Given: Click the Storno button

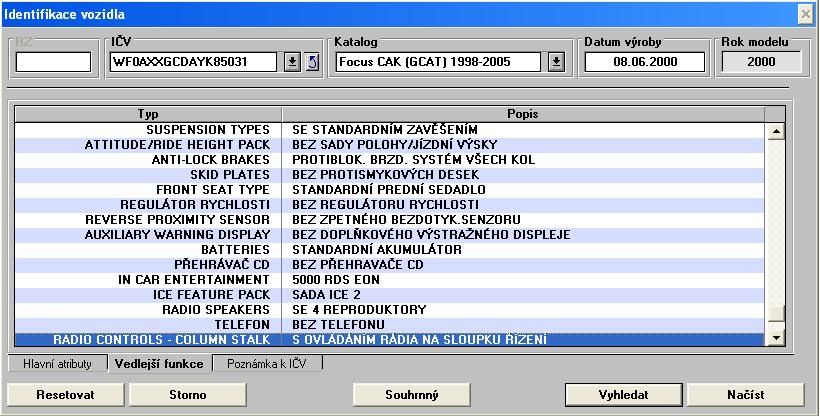Looking at the screenshot, I should click(188, 394).
